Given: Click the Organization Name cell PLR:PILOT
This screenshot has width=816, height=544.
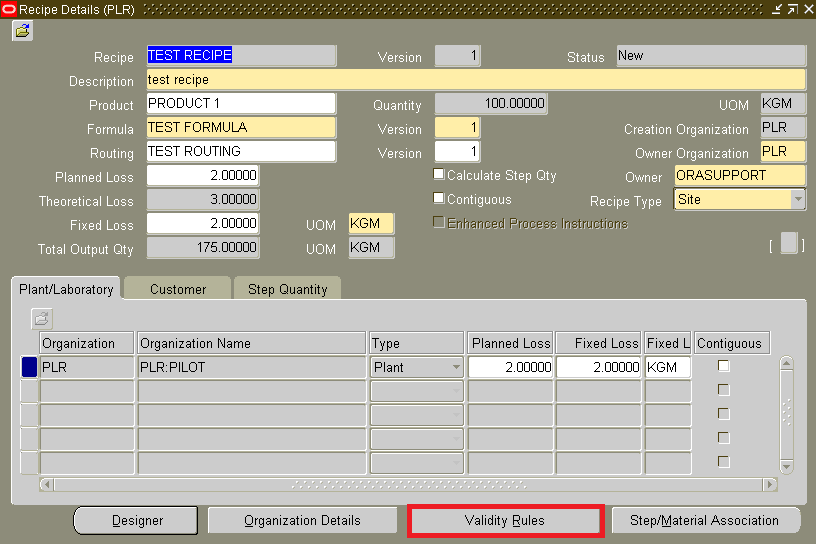Looking at the screenshot, I should tap(252, 367).
